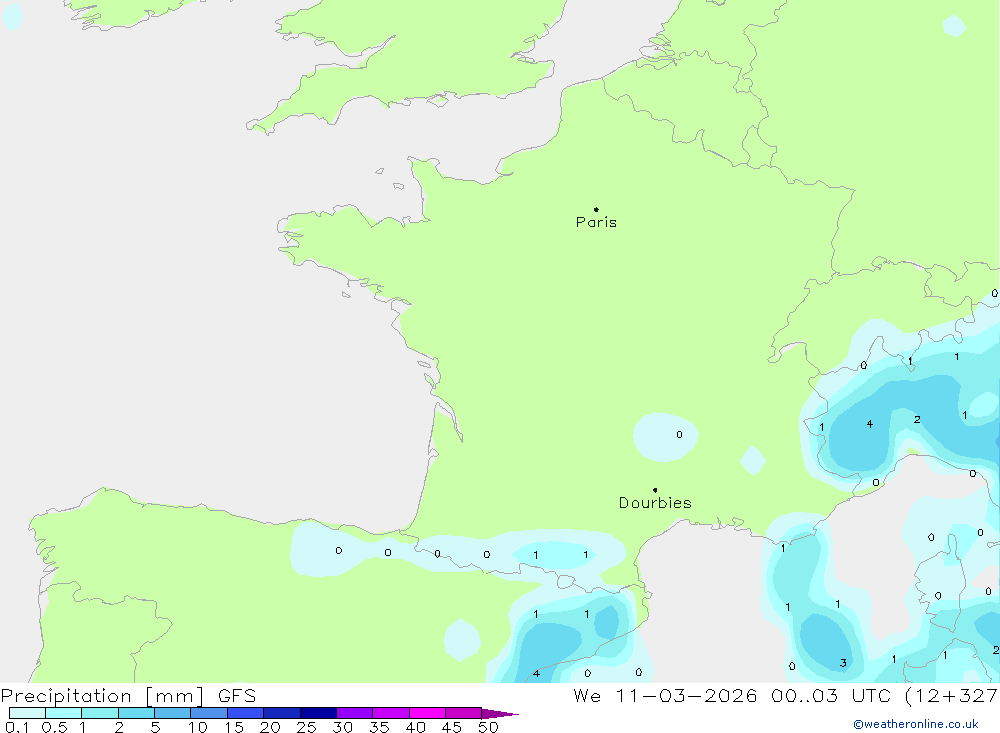Viewport: 1000px width, 733px height.
Task: Click the over-50 mm legend arrow tip
Action: 500,713
